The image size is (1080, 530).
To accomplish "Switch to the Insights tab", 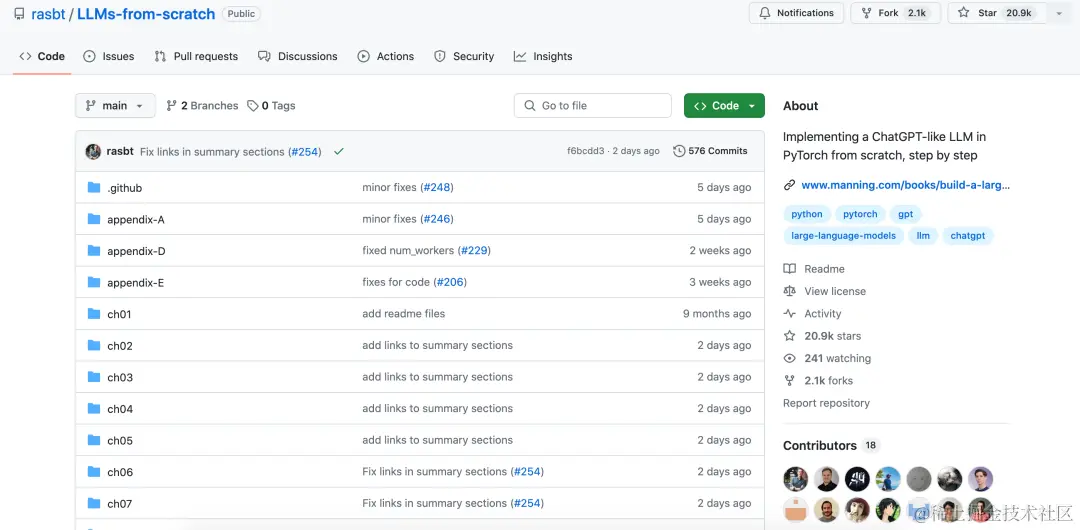I will click(x=543, y=57).
